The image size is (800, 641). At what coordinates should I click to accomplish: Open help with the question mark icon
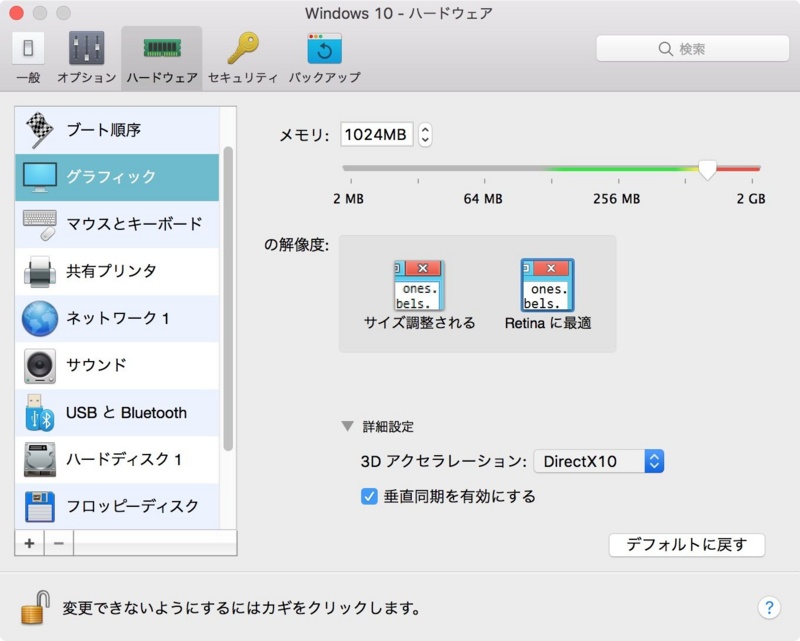769,607
